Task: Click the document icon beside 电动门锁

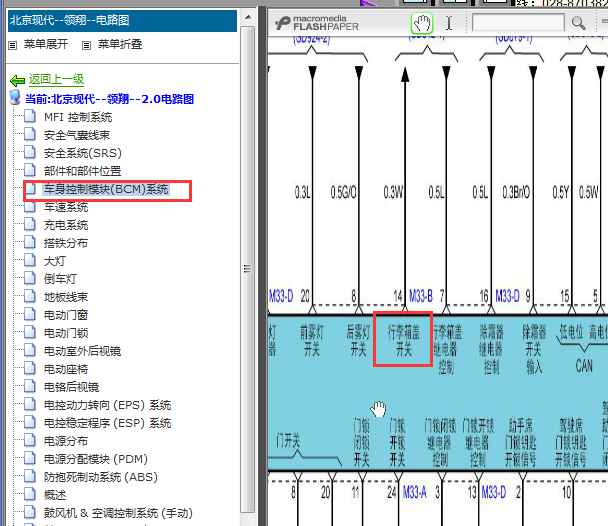Action: pos(30,332)
